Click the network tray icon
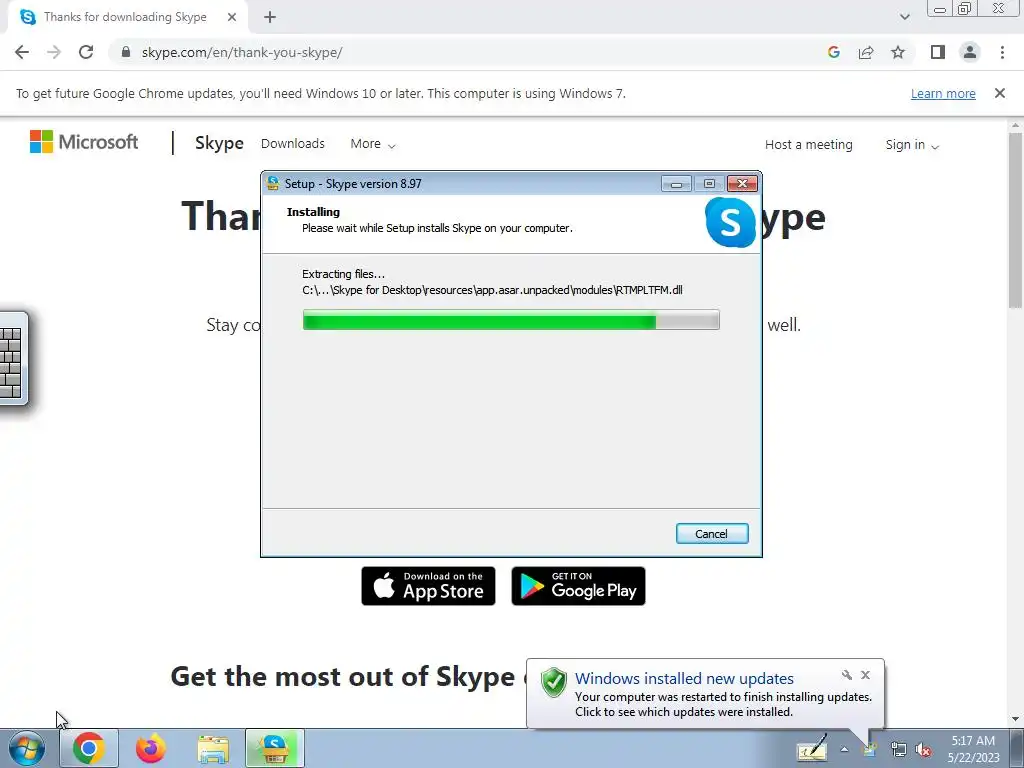Image resolution: width=1024 pixels, height=768 pixels. point(899,750)
